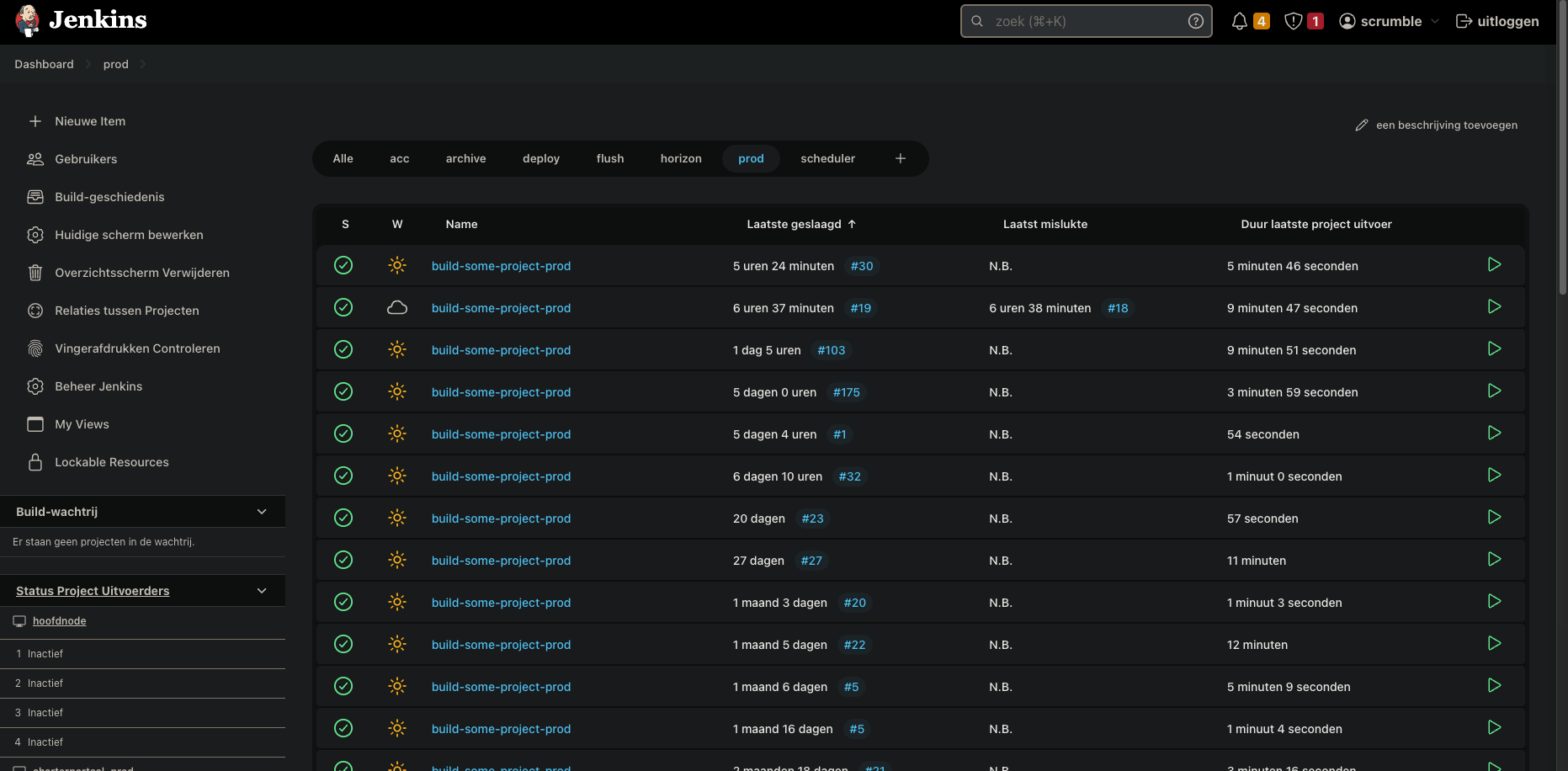Click fingerprint icon for Vingerafdrukken Controleren
This screenshot has width=1568, height=771.
pyautogui.click(x=35, y=348)
